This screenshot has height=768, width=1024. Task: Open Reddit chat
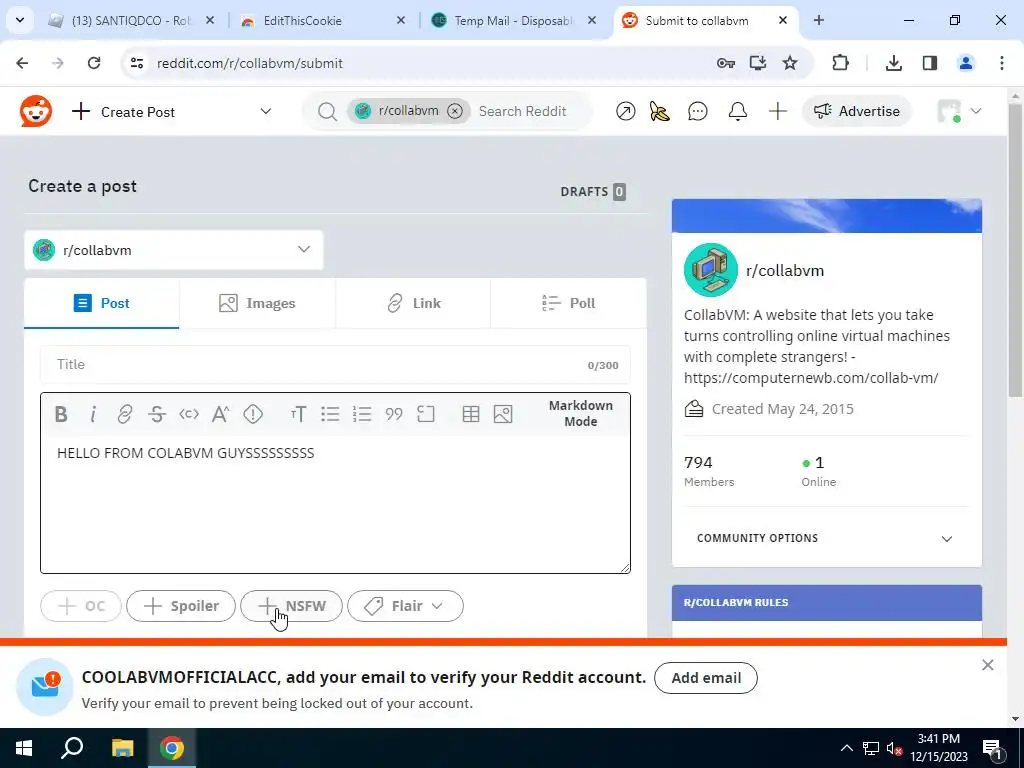pyautogui.click(x=697, y=112)
